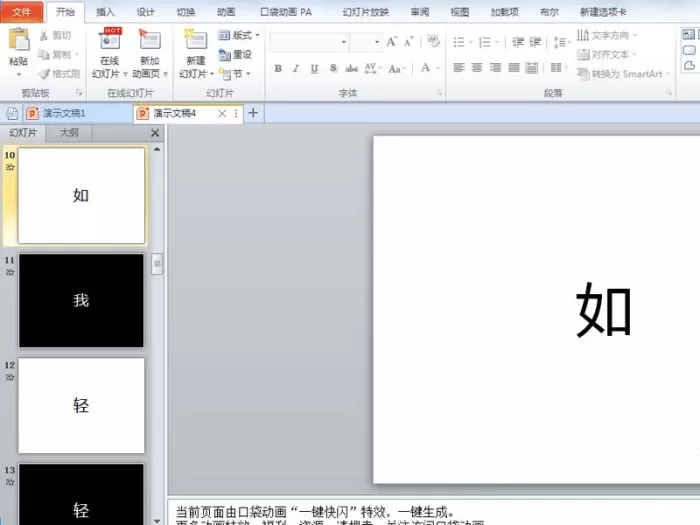Toggle Underline formatting

[x=314, y=68]
